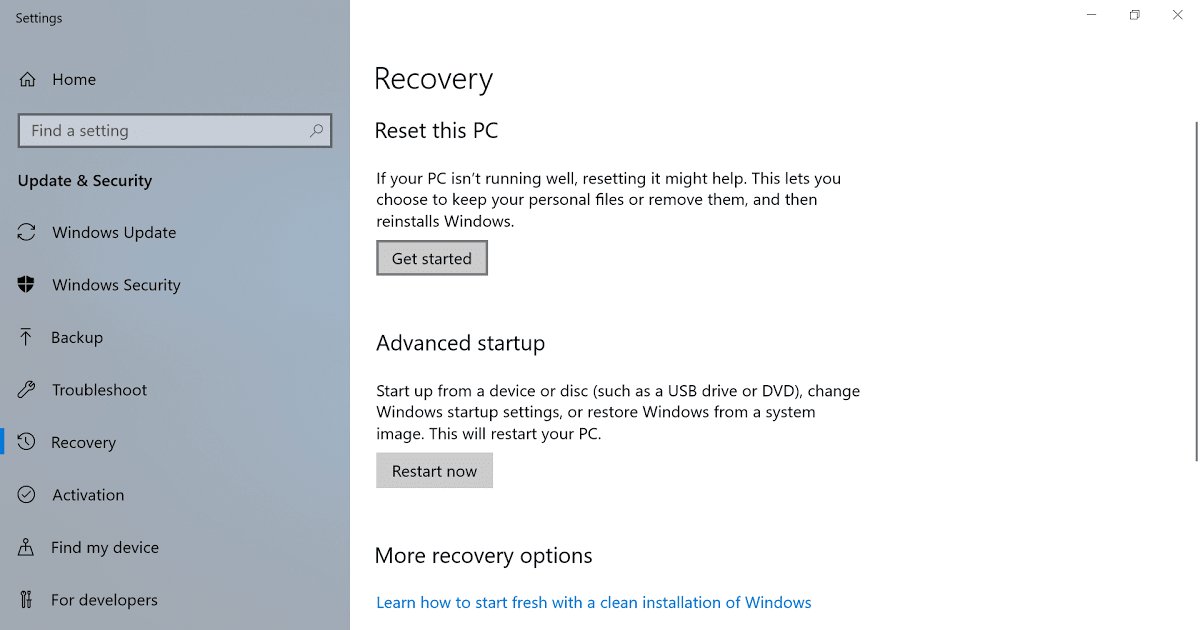Click the Troubleshoot wrench icon
This screenshot has width=1200, height=630.
point(27,390)
